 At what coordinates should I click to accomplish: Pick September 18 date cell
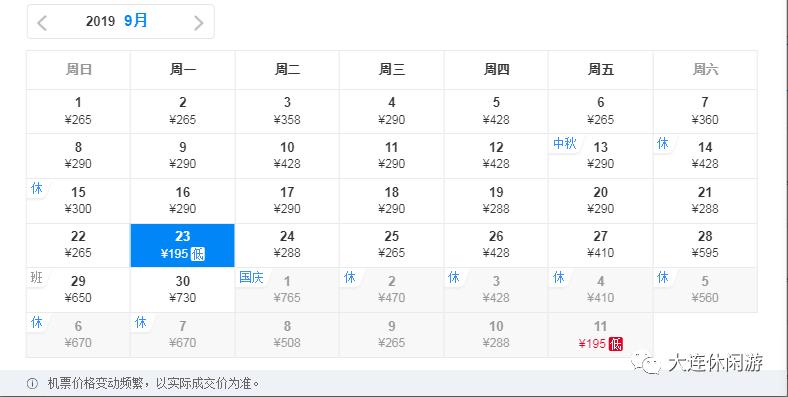coord(391,201)
